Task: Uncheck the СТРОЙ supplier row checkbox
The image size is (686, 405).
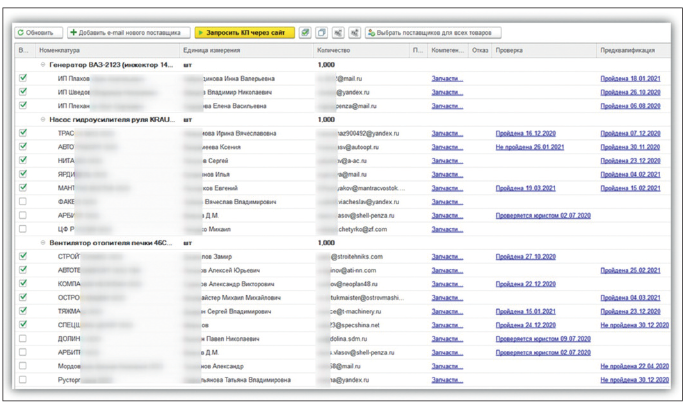Action: point(23,256)
